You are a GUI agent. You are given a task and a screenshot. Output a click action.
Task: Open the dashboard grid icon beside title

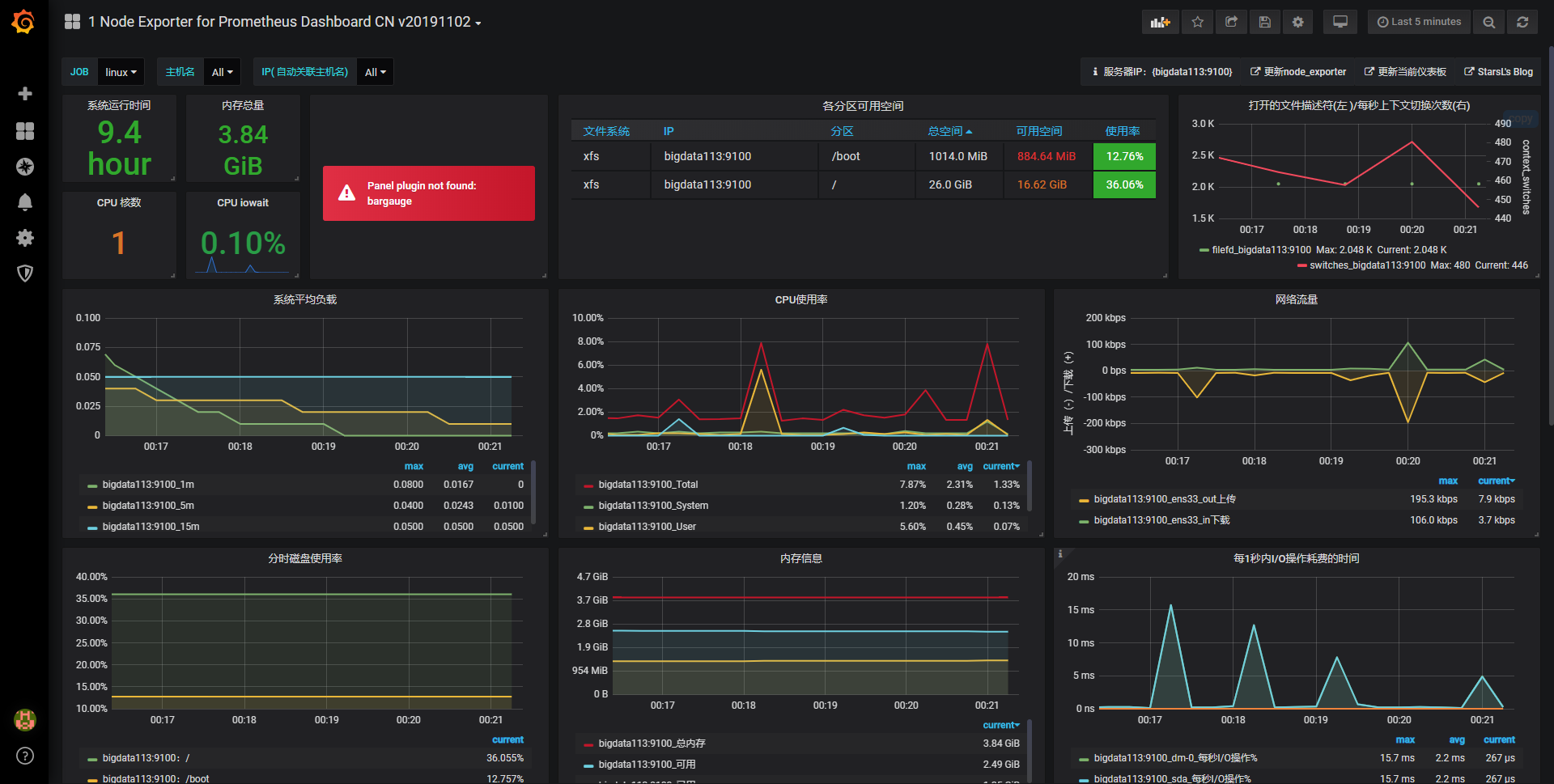(73, 22)
